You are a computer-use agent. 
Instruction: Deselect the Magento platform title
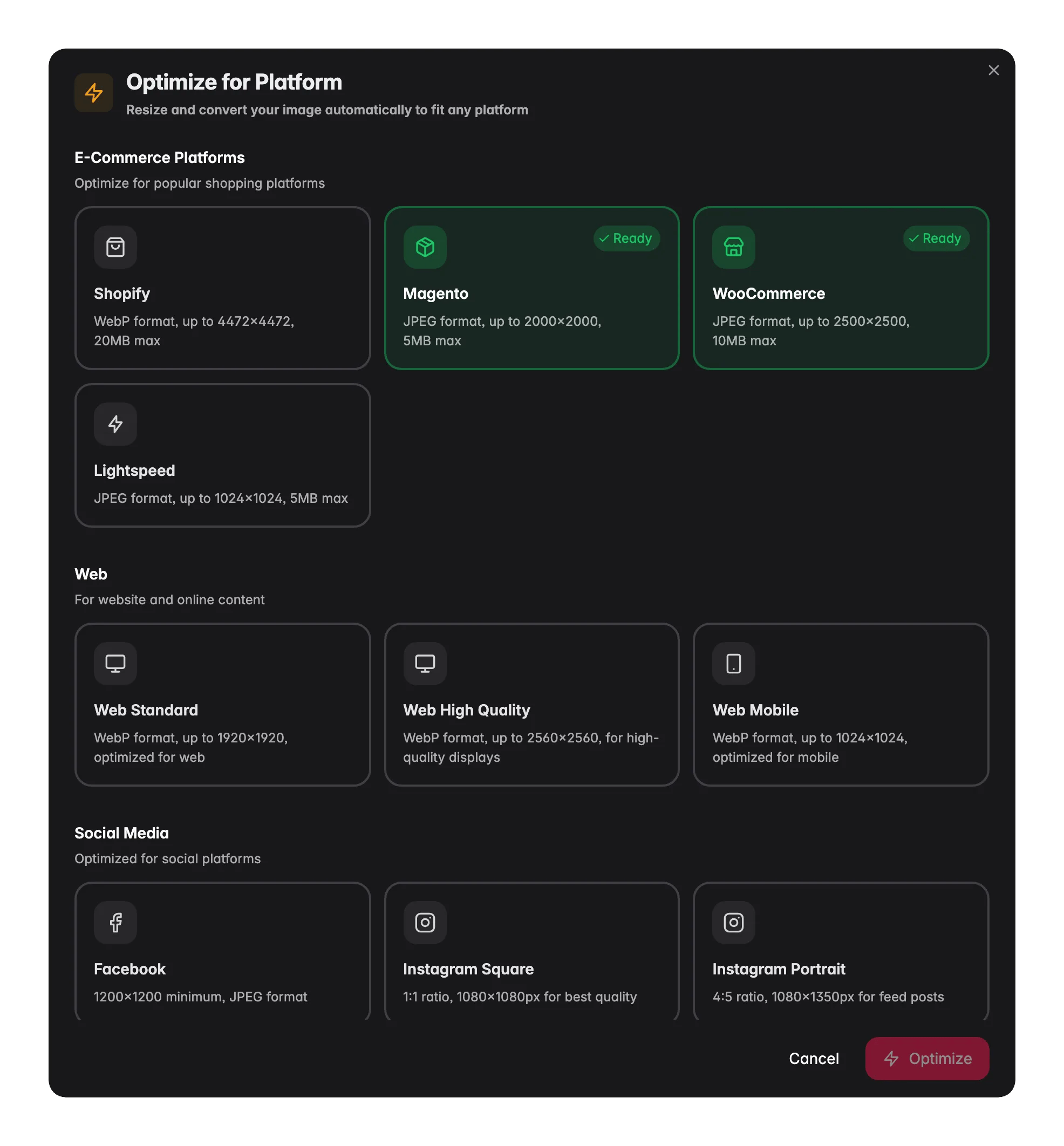click(436, 294)
